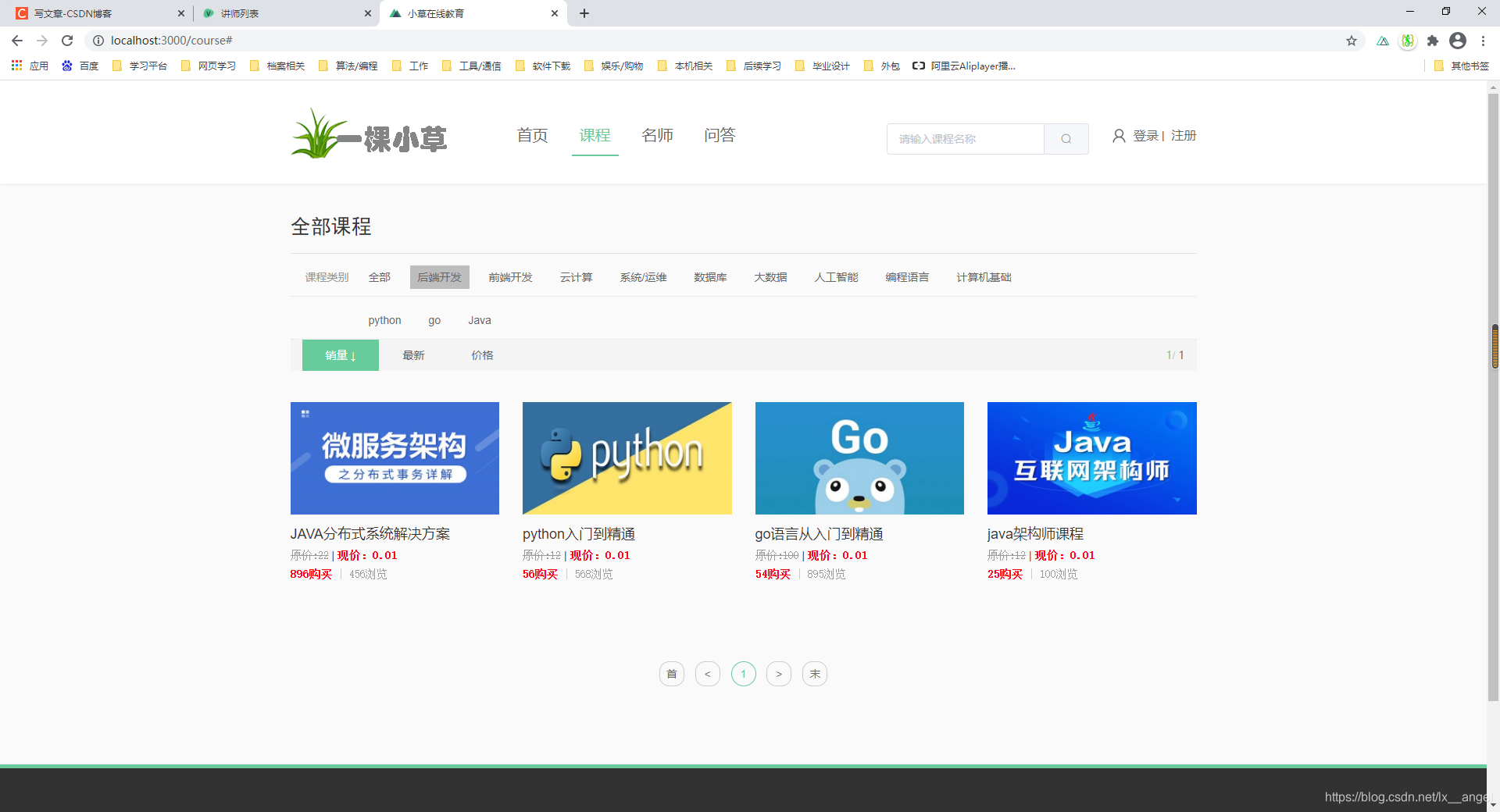Select the 系统/运维 category
Screen dimensions: 1500x812
pyautogui.click(x=644, y=277)
